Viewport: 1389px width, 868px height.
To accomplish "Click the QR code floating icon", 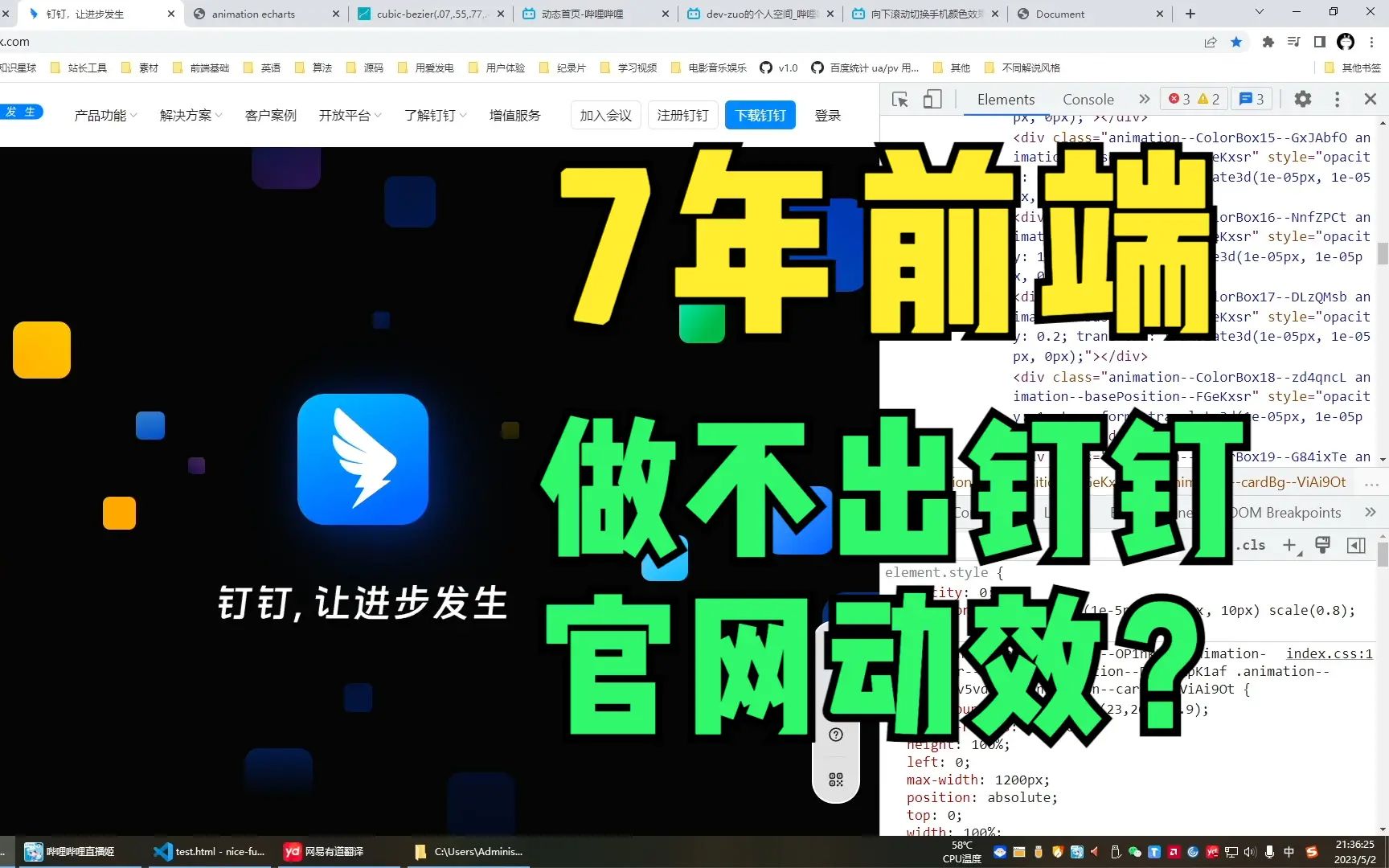I will (x=836, y=780).
